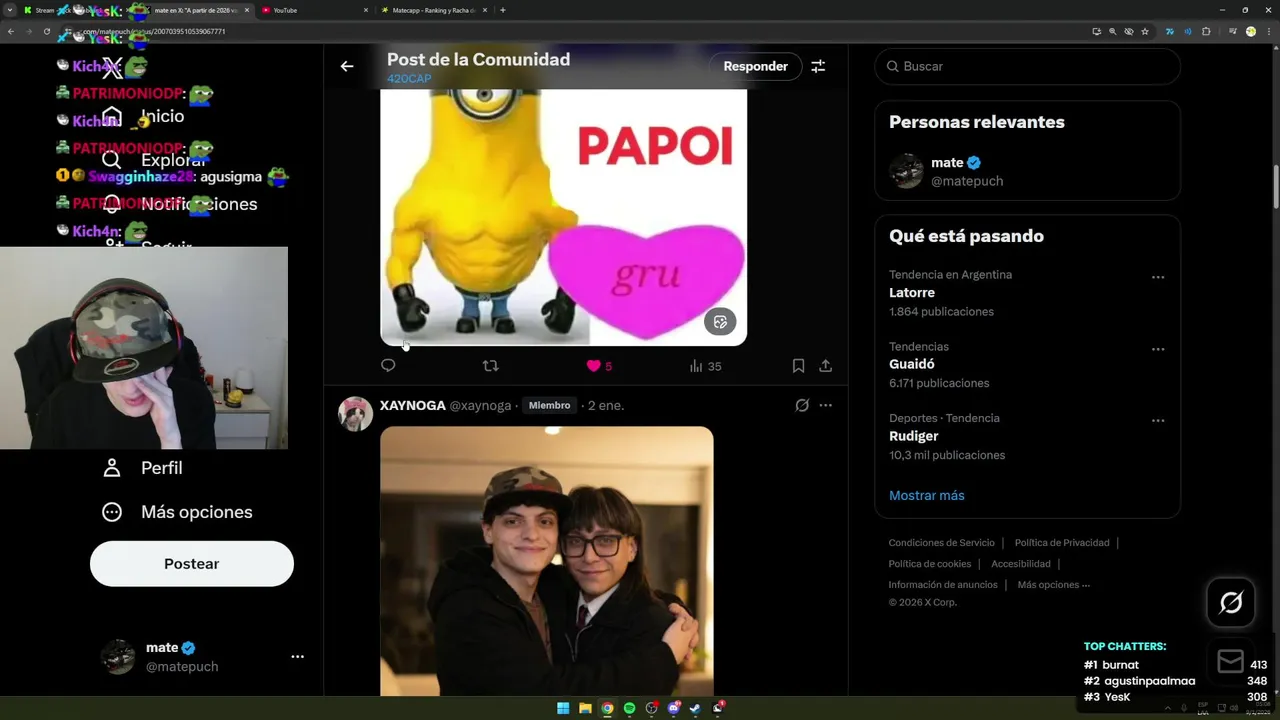Open Política de Privacidad link
The image size is (1280, 720).
[1062, 543]
